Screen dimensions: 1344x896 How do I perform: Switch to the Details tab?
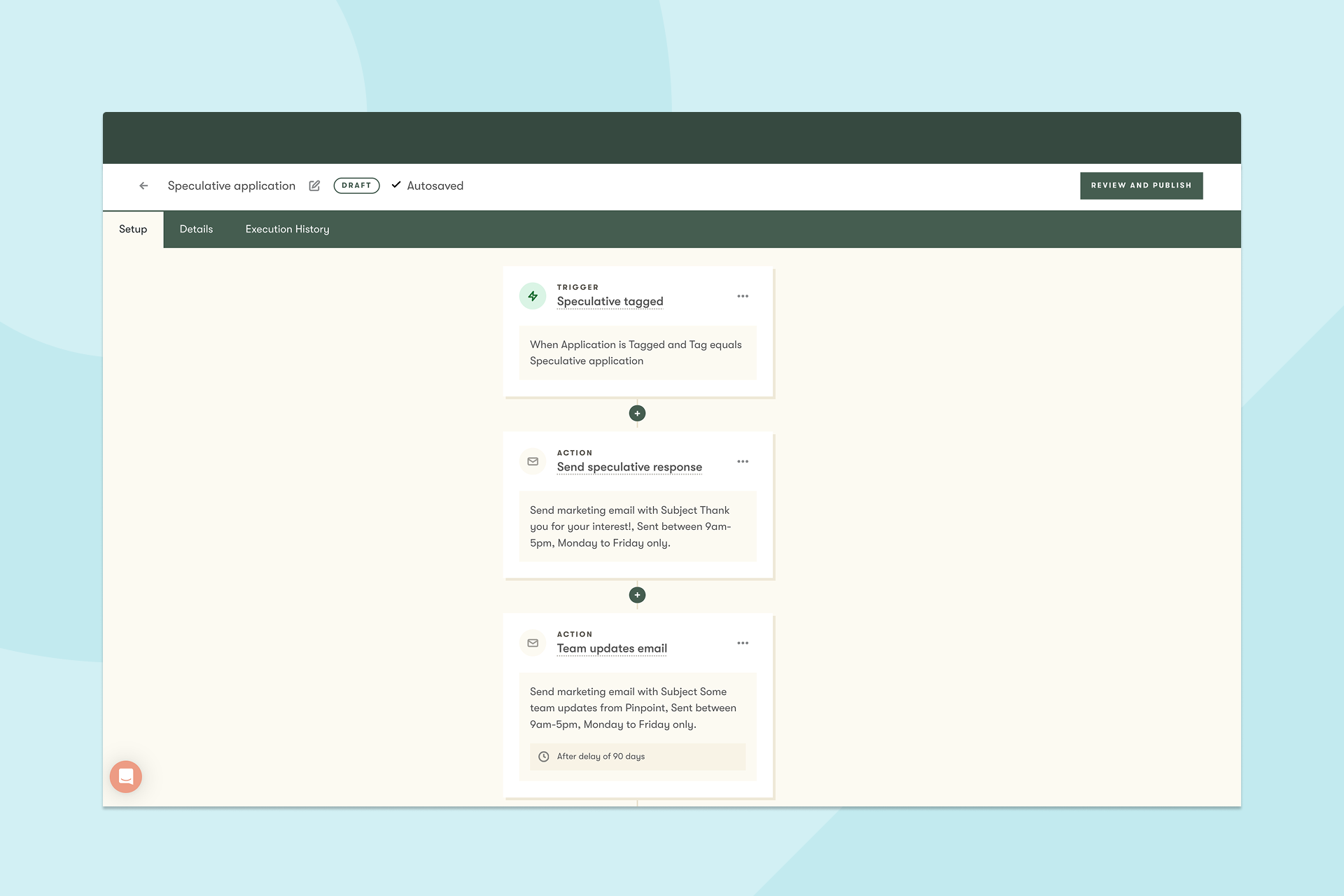coord(196,229)
